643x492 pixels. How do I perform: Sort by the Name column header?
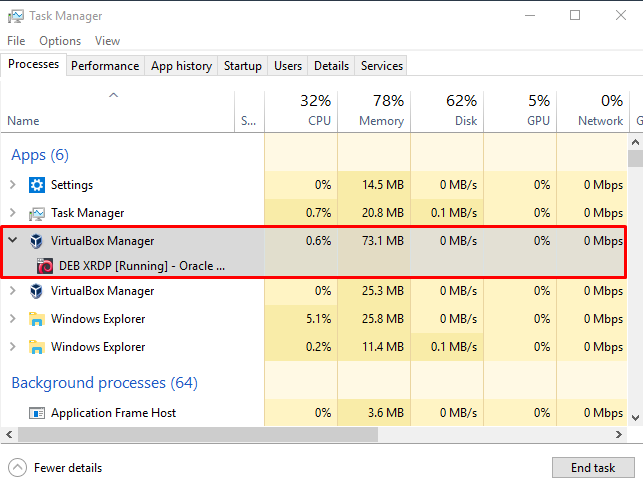click(x=118, y=112)
